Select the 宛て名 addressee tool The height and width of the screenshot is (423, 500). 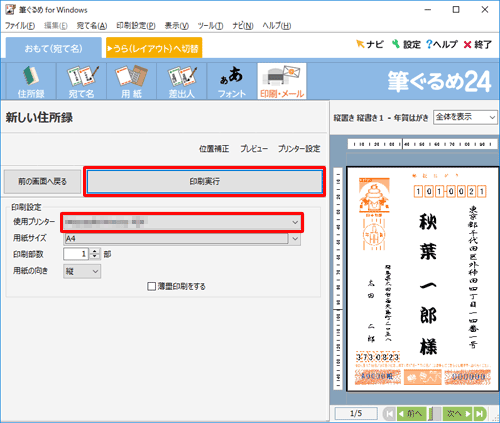point(81,81)
